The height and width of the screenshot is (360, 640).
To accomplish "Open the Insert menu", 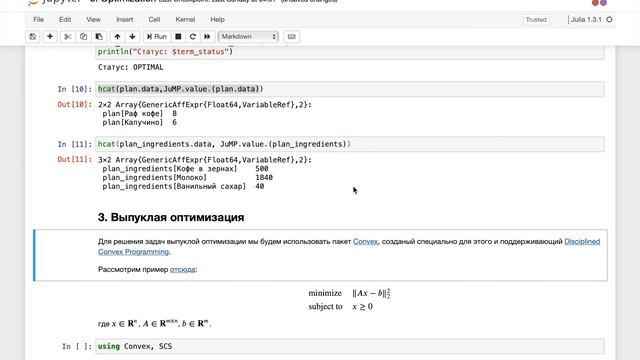I will coord(124,20).
